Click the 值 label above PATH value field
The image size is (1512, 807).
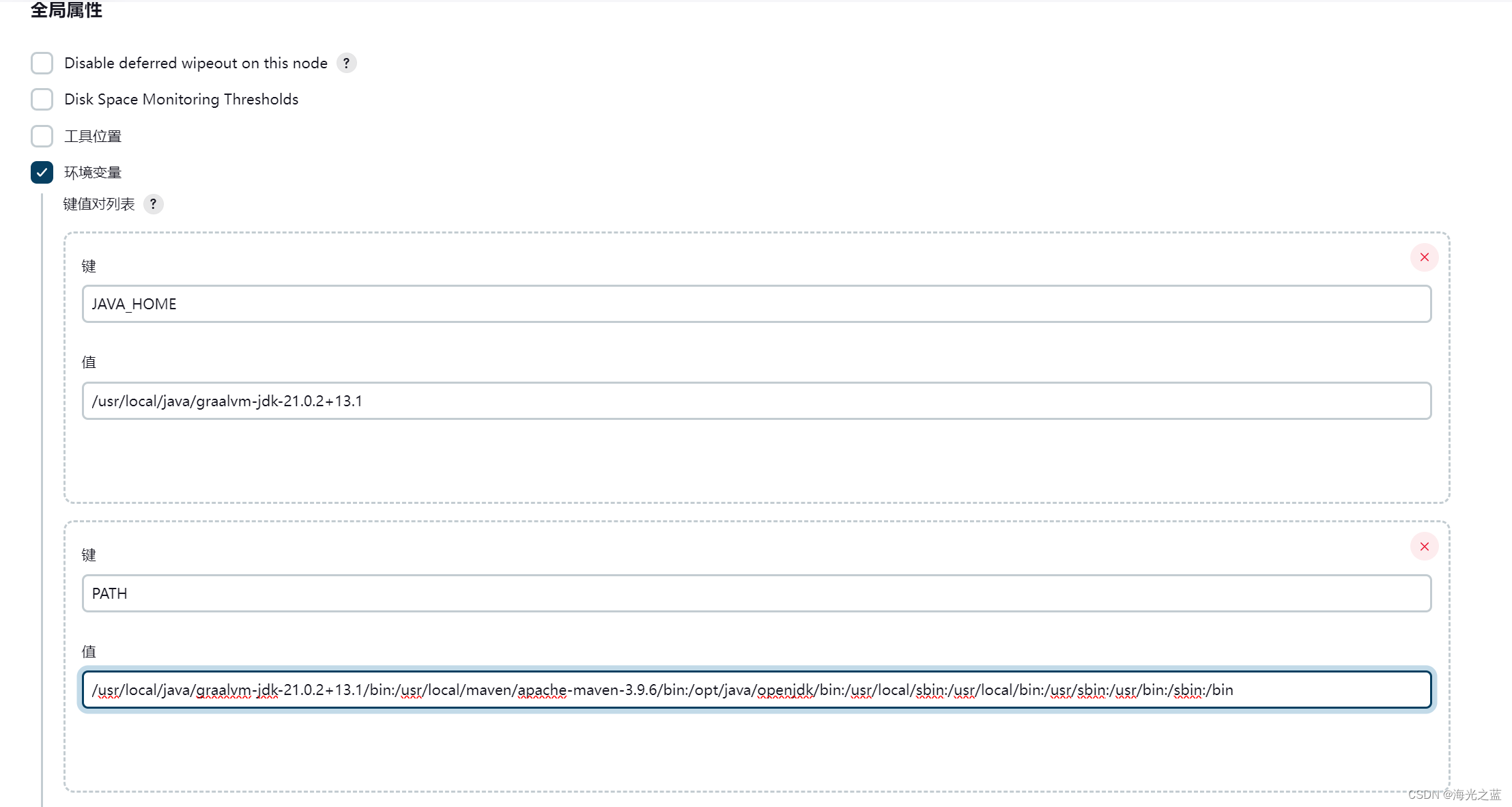click(x=89, y=651)
